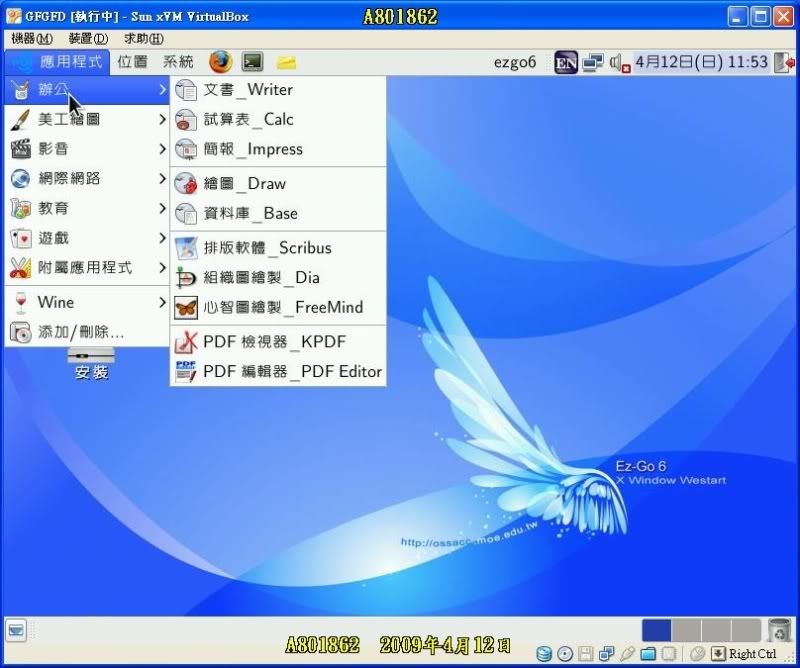This screenshot has width=800, height=668.
Task: Switch to the fourth workspace
Action: click(x=746, y=630)
